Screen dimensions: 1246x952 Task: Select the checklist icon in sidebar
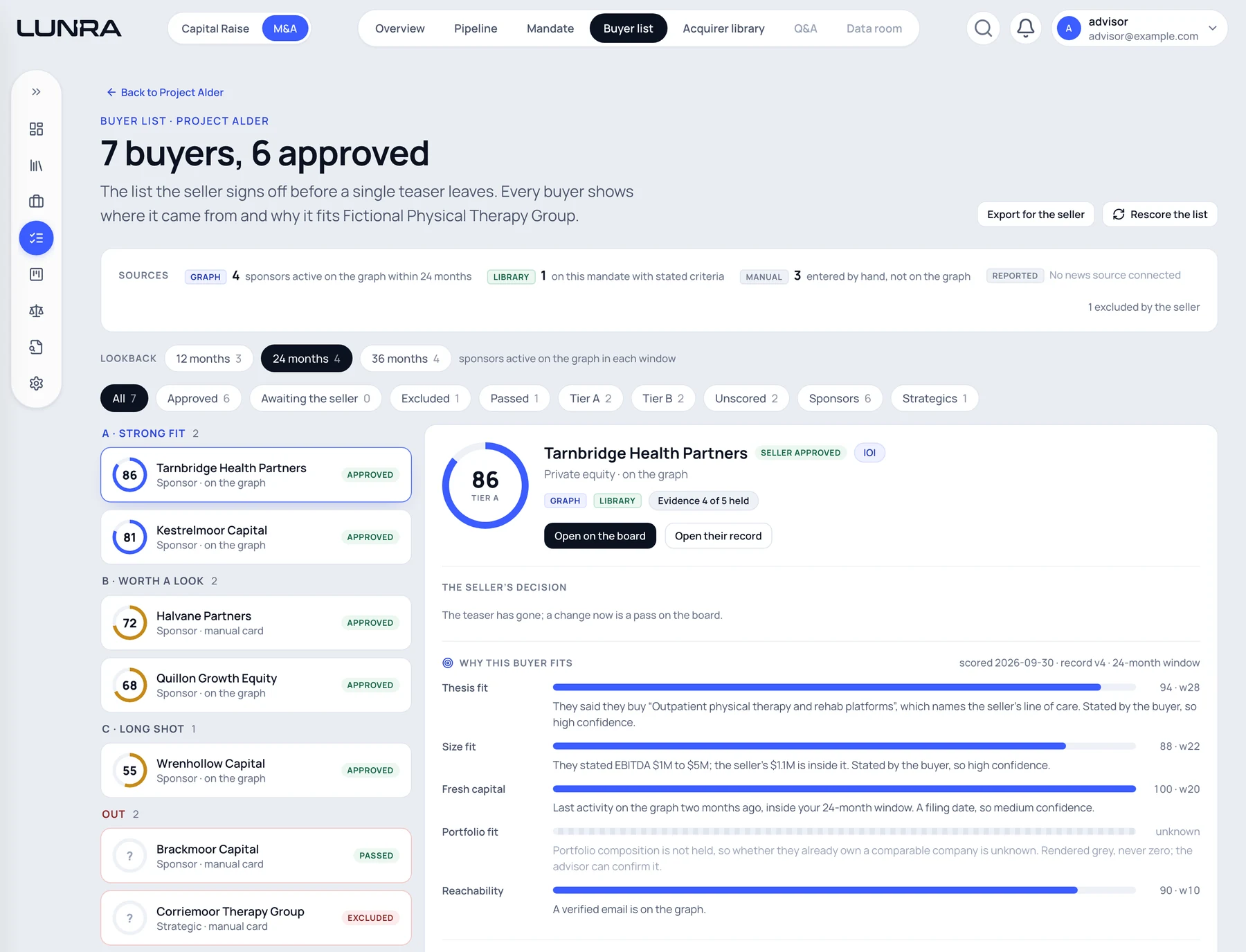pyautogui.click(x=36, y=238)
